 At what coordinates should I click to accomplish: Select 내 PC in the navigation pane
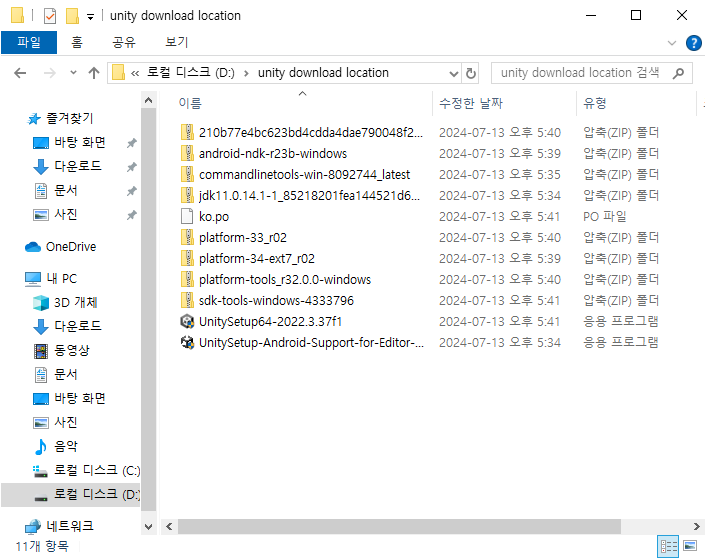(51, 279)
